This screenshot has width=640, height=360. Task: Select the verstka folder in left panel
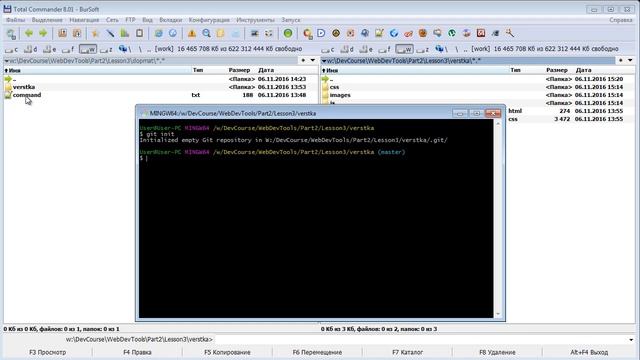point(24,87)
